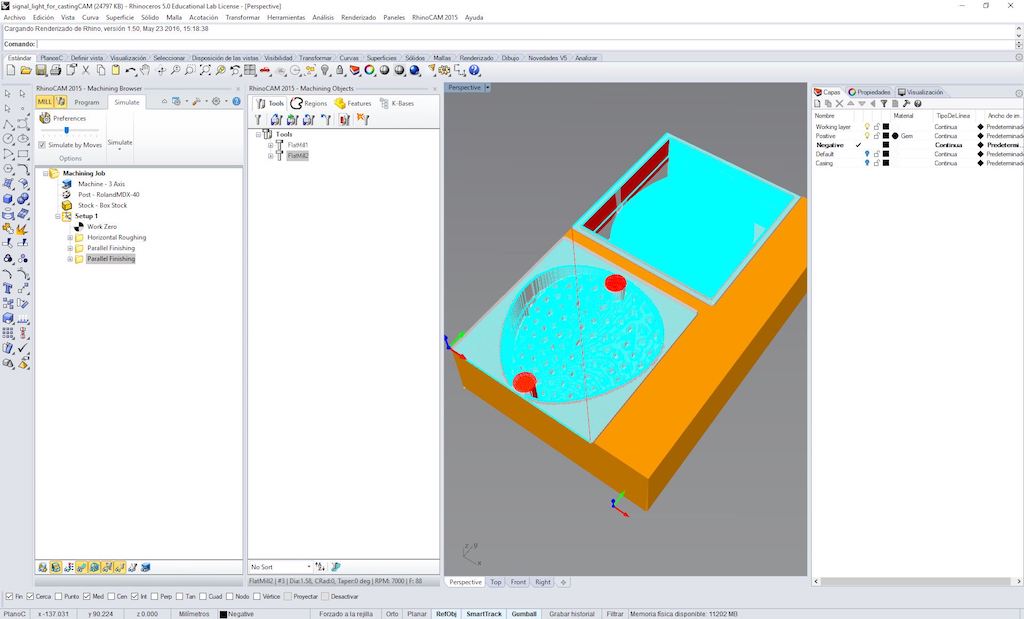Switch to the Program tab
1024x619 pixels.
point(87,103)
